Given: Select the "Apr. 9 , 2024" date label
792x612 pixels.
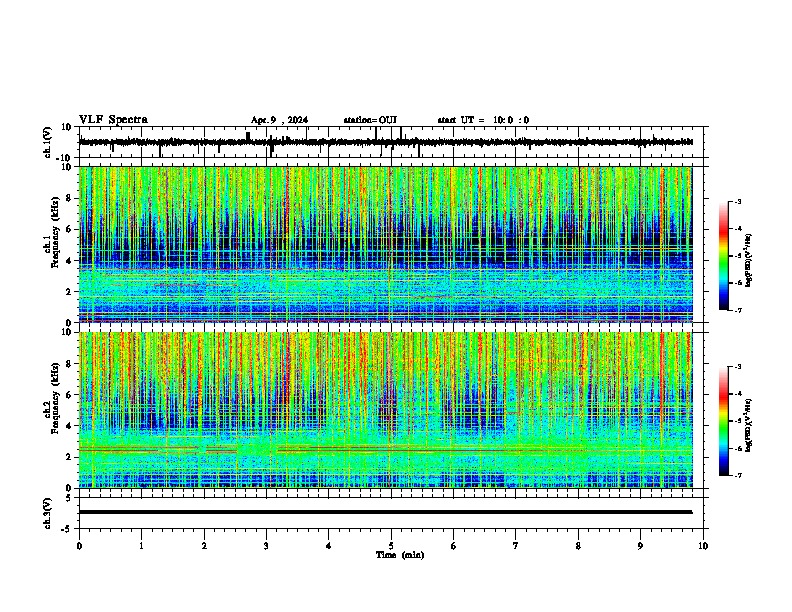Looking at the screenshot, I should (x=279, y=120).
